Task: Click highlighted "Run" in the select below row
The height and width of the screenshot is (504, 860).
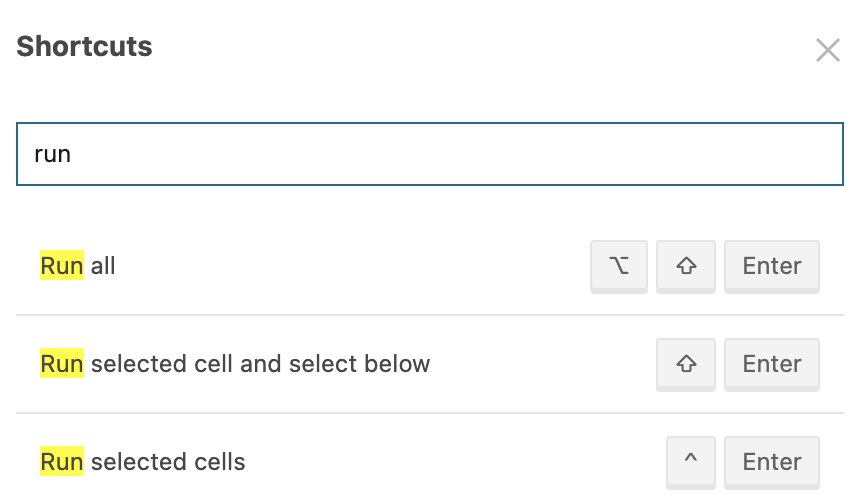Action: tap(61, 364)
